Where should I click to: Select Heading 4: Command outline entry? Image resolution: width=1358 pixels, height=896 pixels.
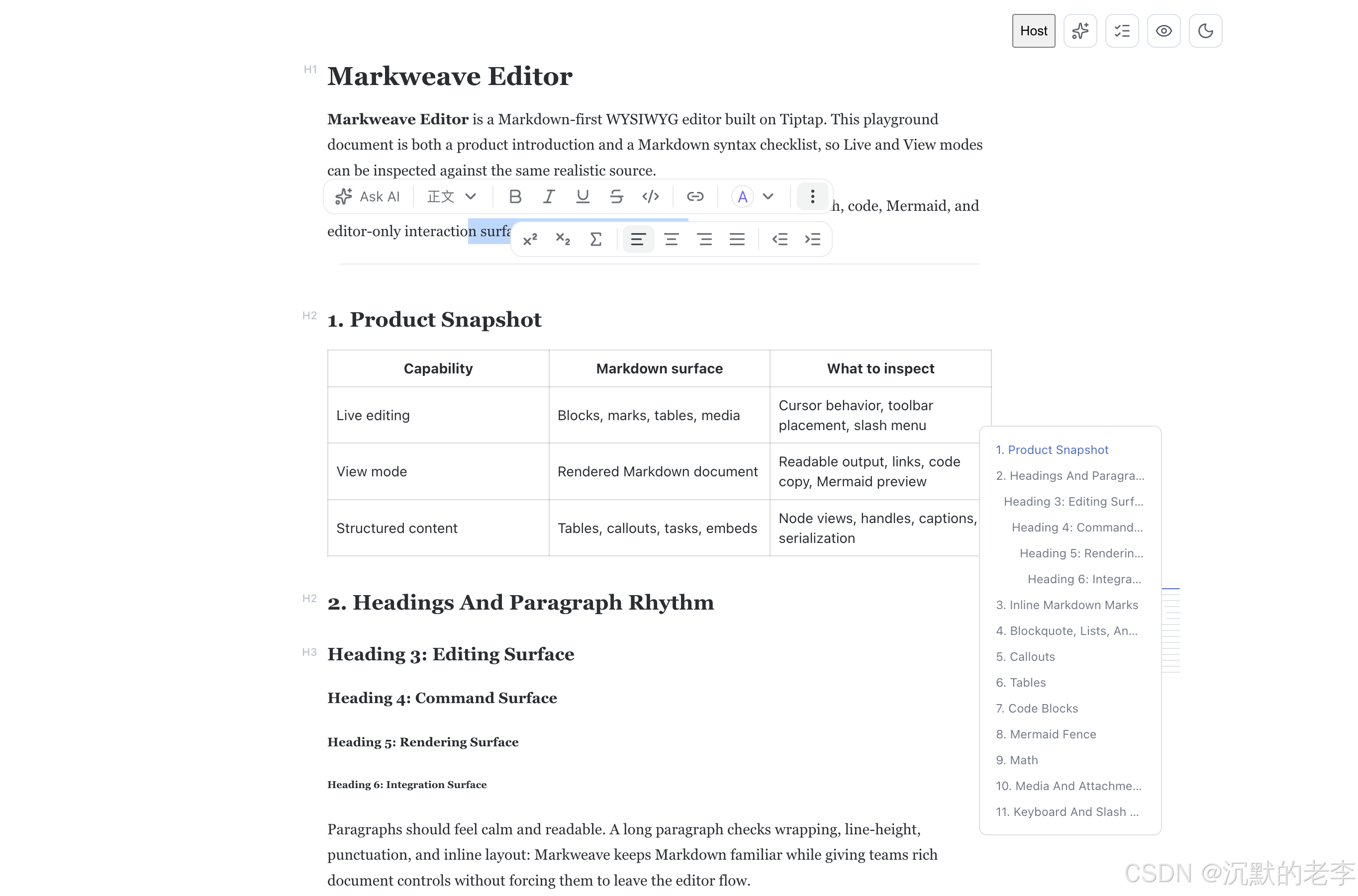(x=1077, y=527)
